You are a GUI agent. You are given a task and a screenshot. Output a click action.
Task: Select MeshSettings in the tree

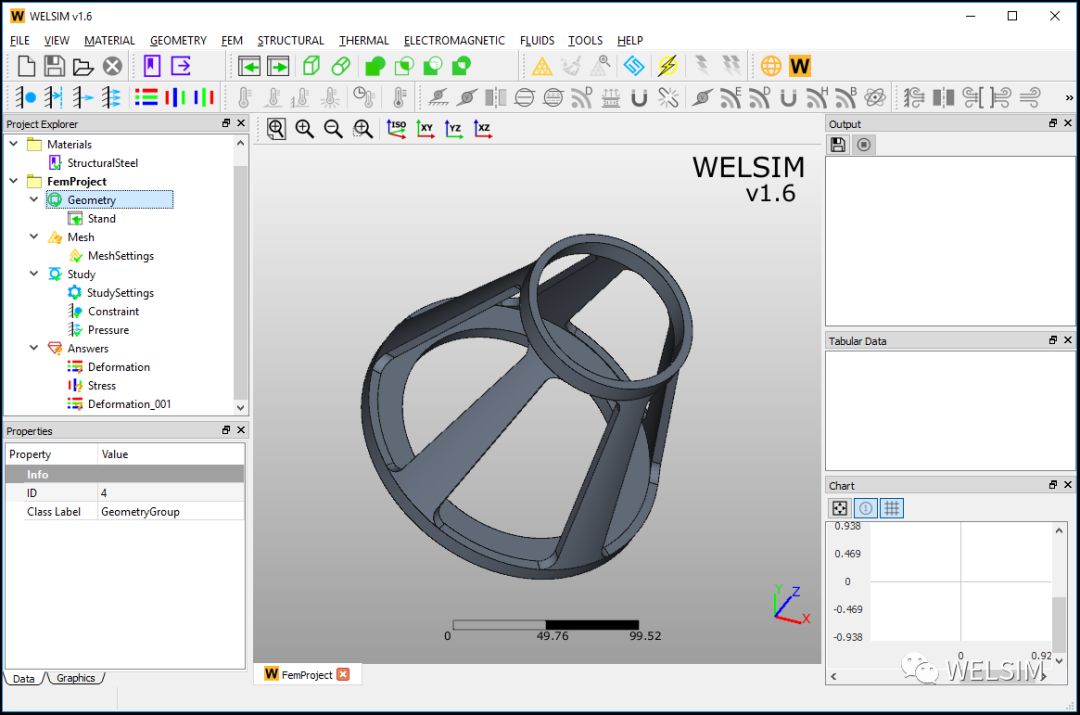coord(121,256)
